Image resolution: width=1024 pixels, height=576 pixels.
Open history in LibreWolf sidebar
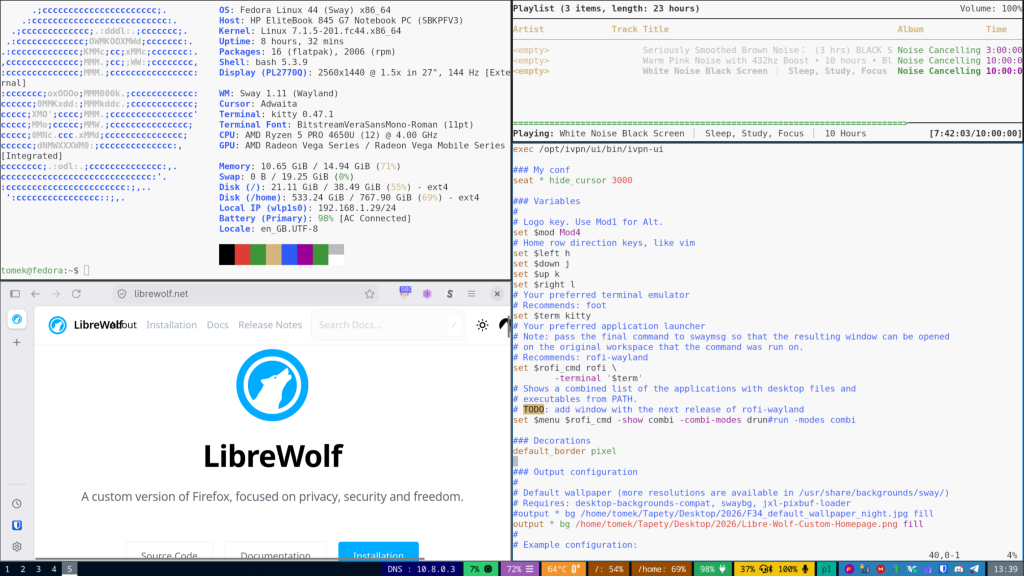[17, 504]
